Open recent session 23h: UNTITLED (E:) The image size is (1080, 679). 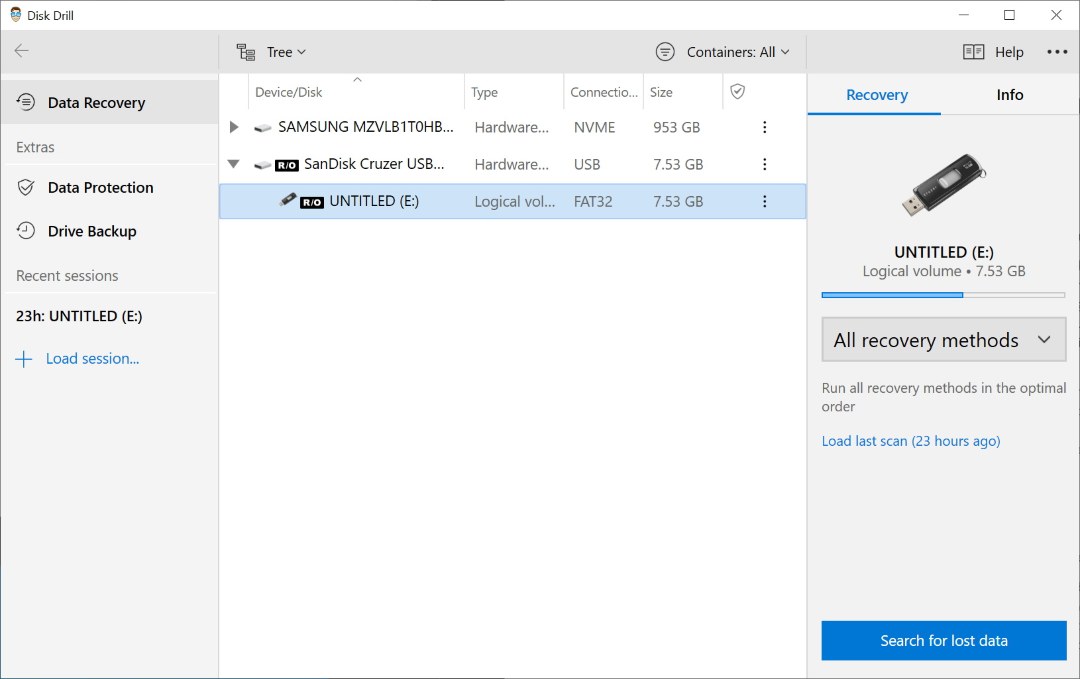pos(79,316)
